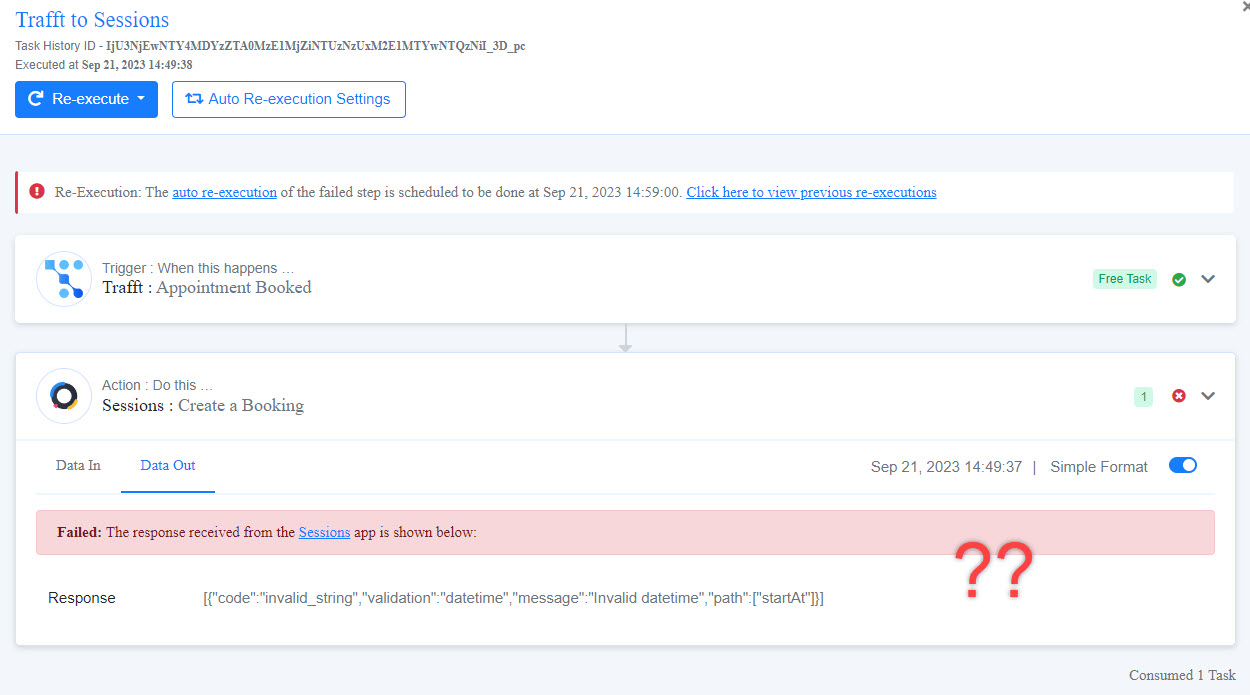Expand the Trafft trigger step chevron
The height and width of the screenshot is (695, 1250).
click(1208, 279)
